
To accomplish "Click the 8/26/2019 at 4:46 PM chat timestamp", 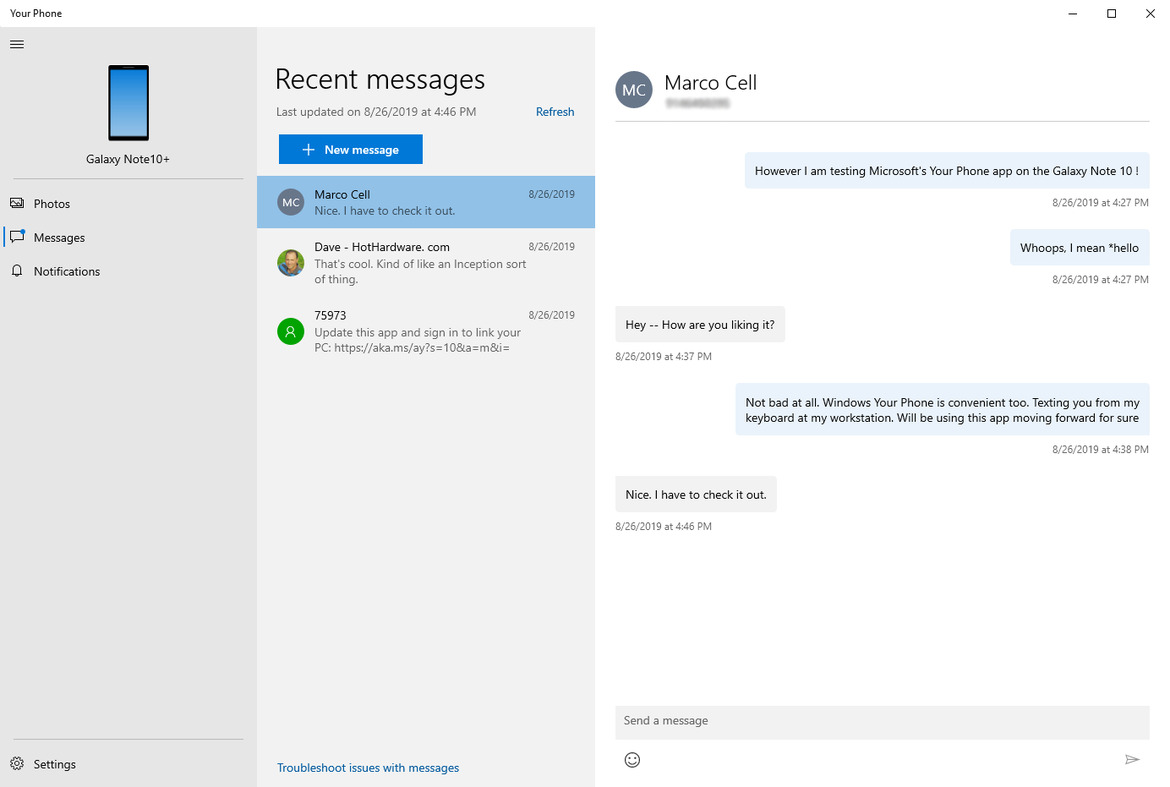I will coord(663,526).
